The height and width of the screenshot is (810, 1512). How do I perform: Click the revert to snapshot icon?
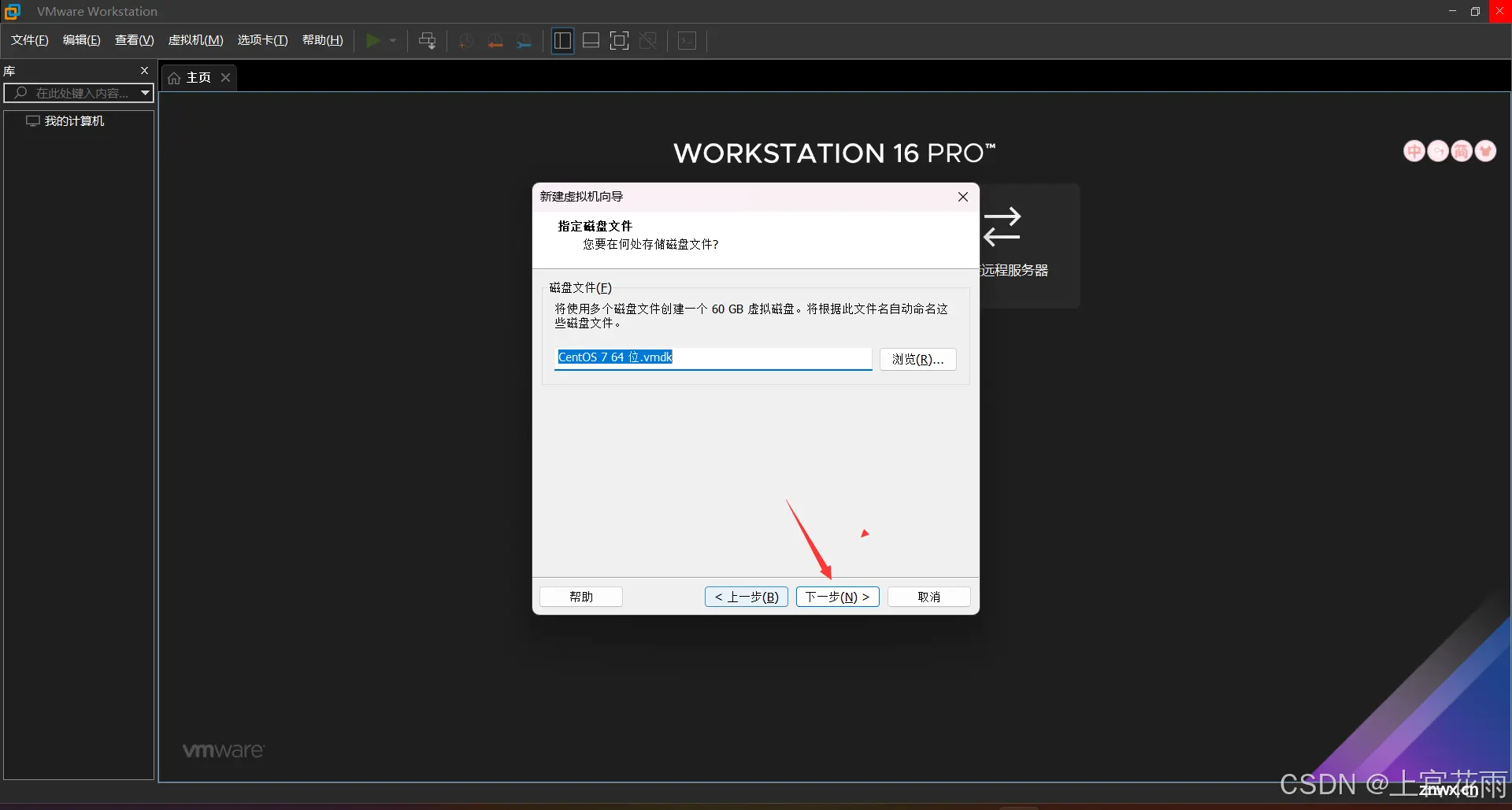pyautogui.click(x=495, y=40)
